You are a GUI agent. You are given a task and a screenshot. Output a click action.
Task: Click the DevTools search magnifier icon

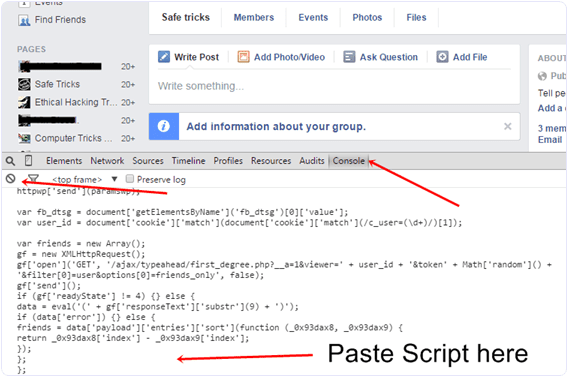click(11, 161)
